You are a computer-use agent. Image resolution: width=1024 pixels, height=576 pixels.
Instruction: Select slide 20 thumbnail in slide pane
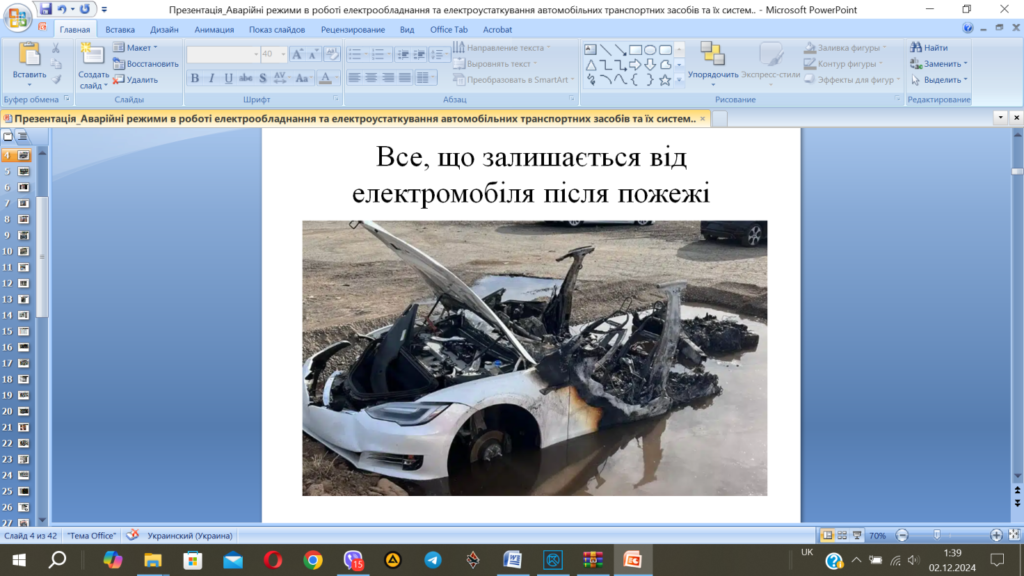pyautogui.click(x=24, y=411)
